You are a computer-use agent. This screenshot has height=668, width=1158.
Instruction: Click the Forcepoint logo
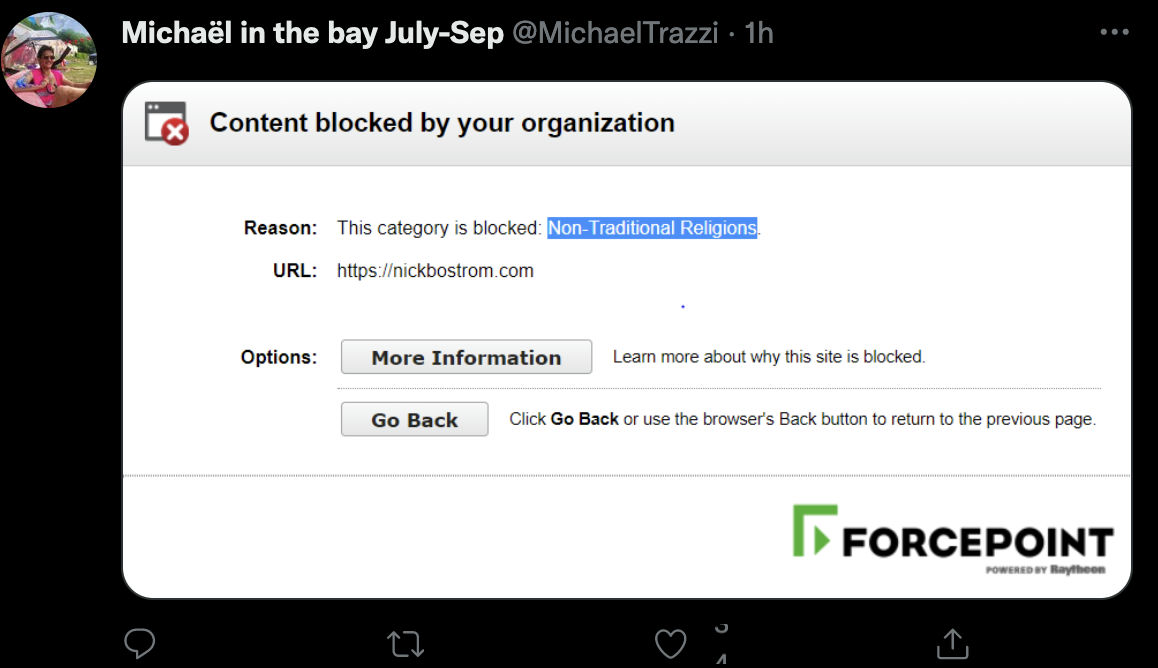point(953,539)
